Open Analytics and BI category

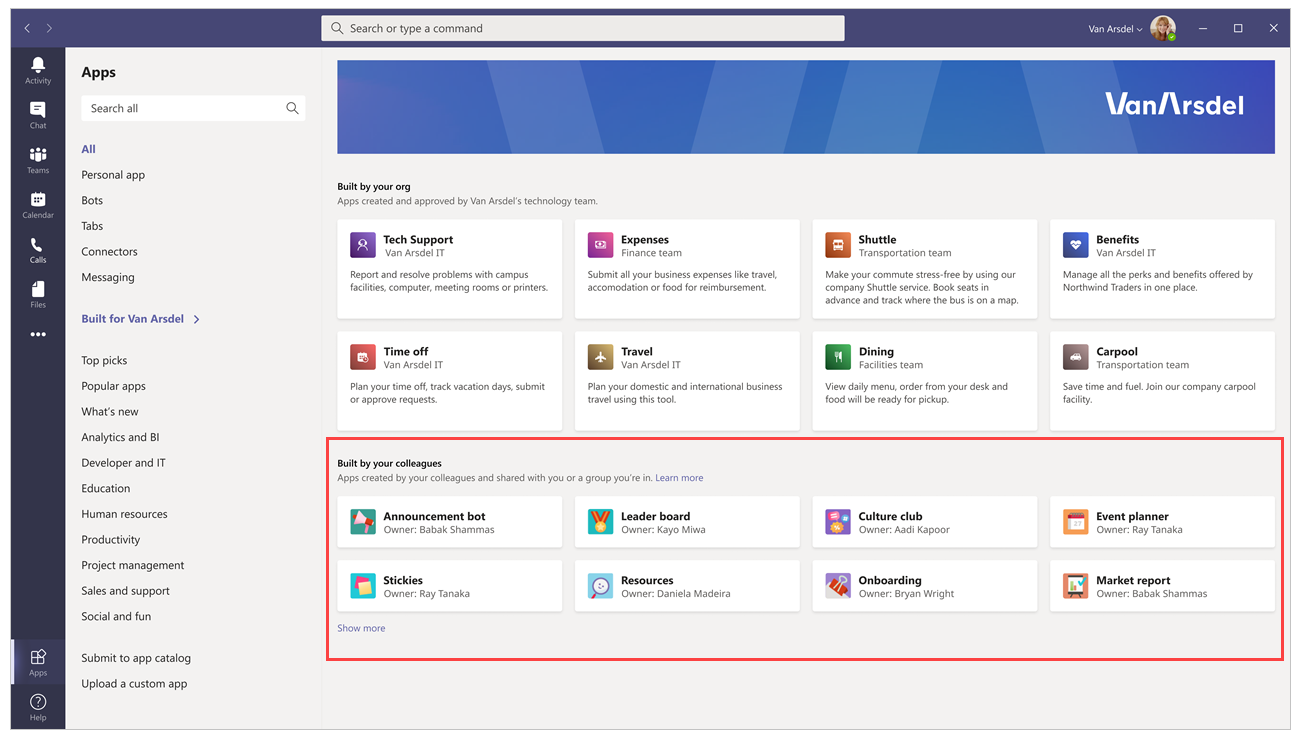click(x=120, y=437)
